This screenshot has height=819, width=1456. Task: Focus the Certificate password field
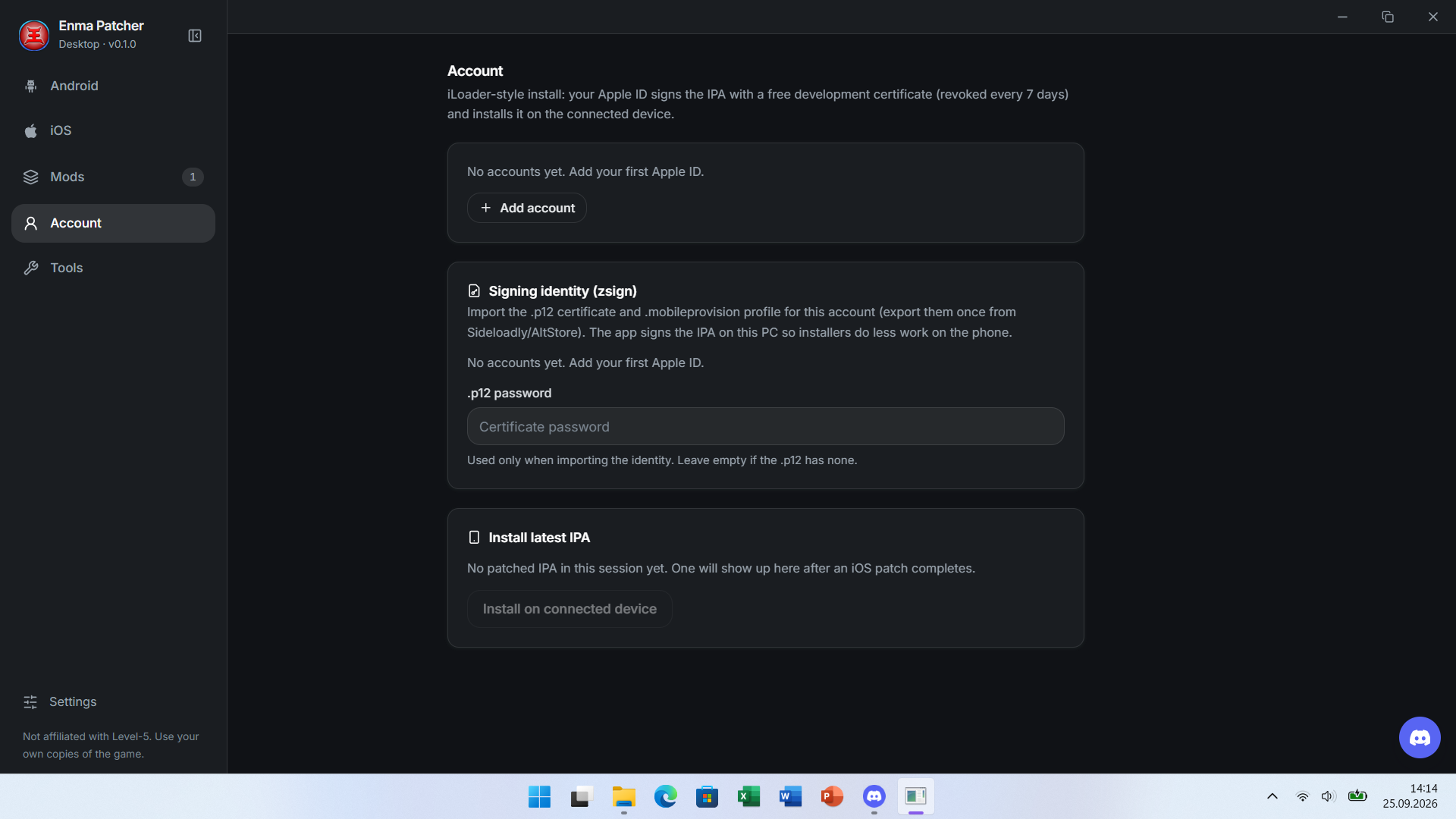point(765,426)
